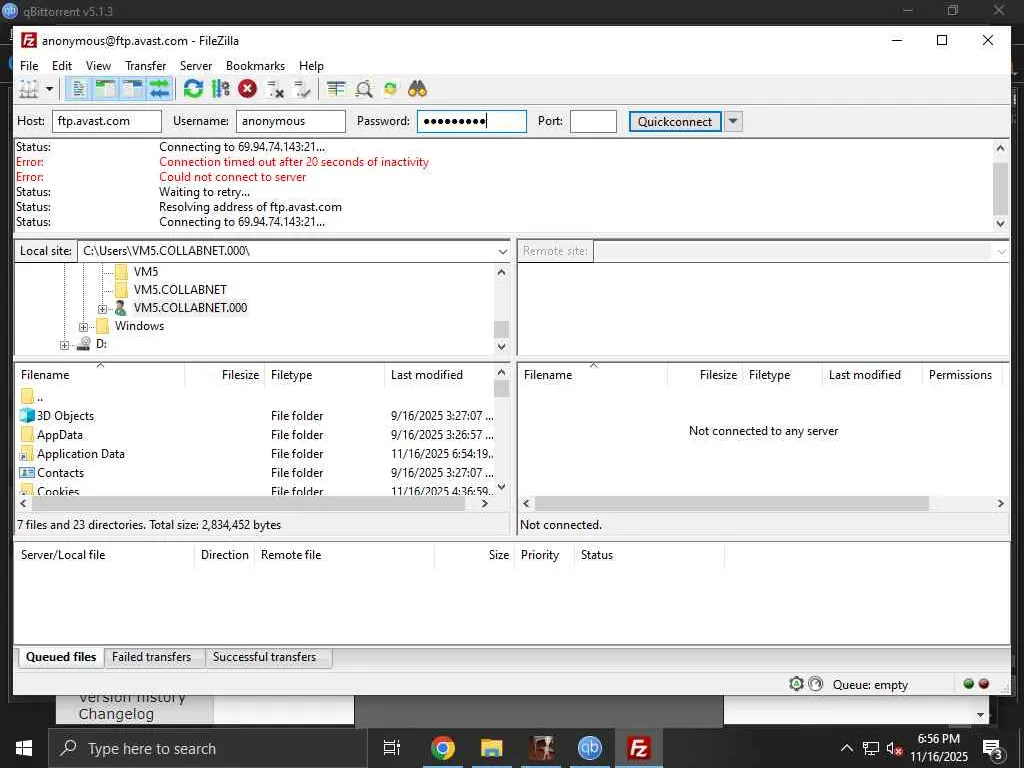1024x768 pixels.
Task: Toggle remote directory tree display
Action: pyautogui.click(x=133, y=89)
